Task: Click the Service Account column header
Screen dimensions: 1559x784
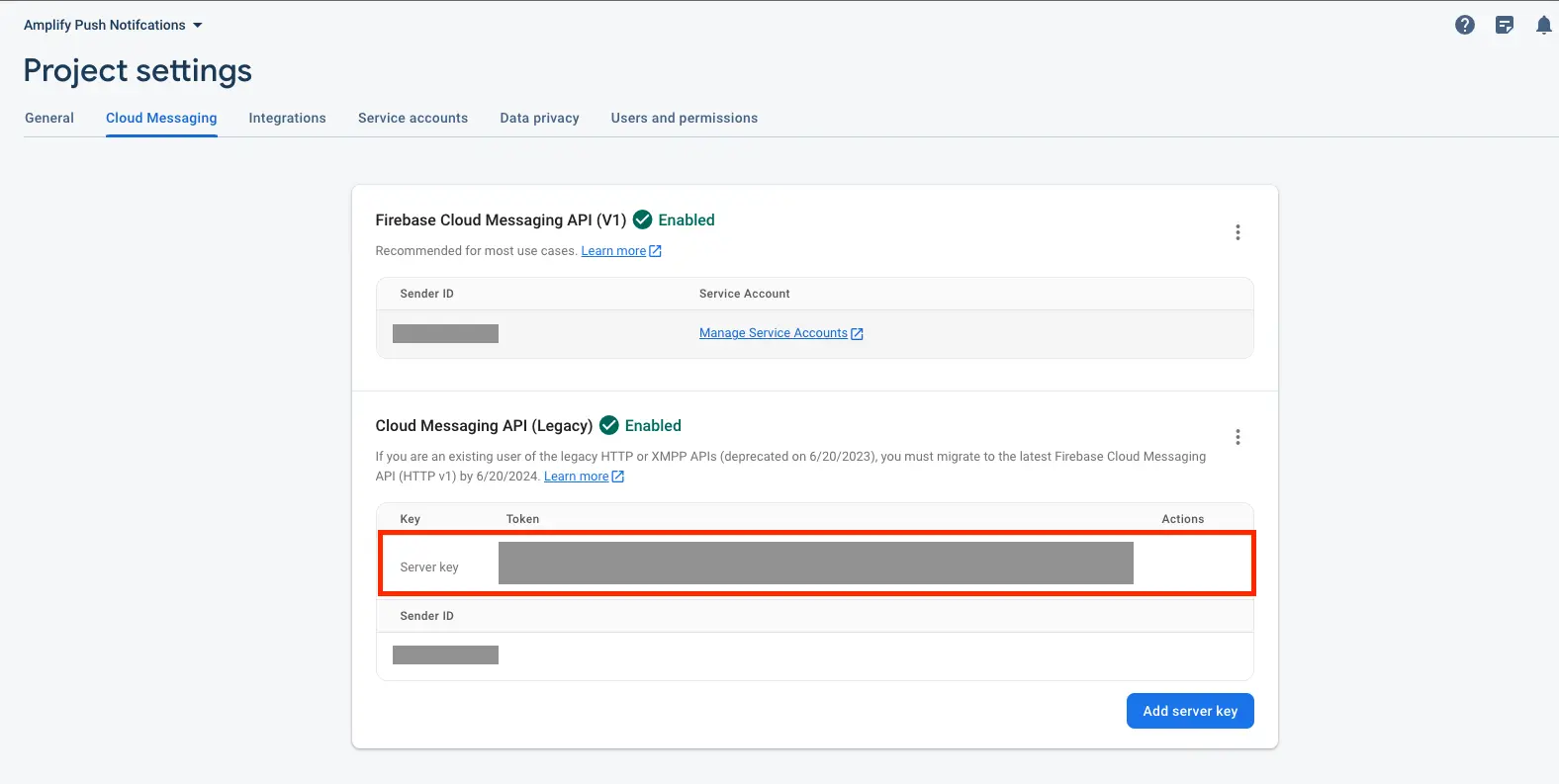Action: click(744, 294)
